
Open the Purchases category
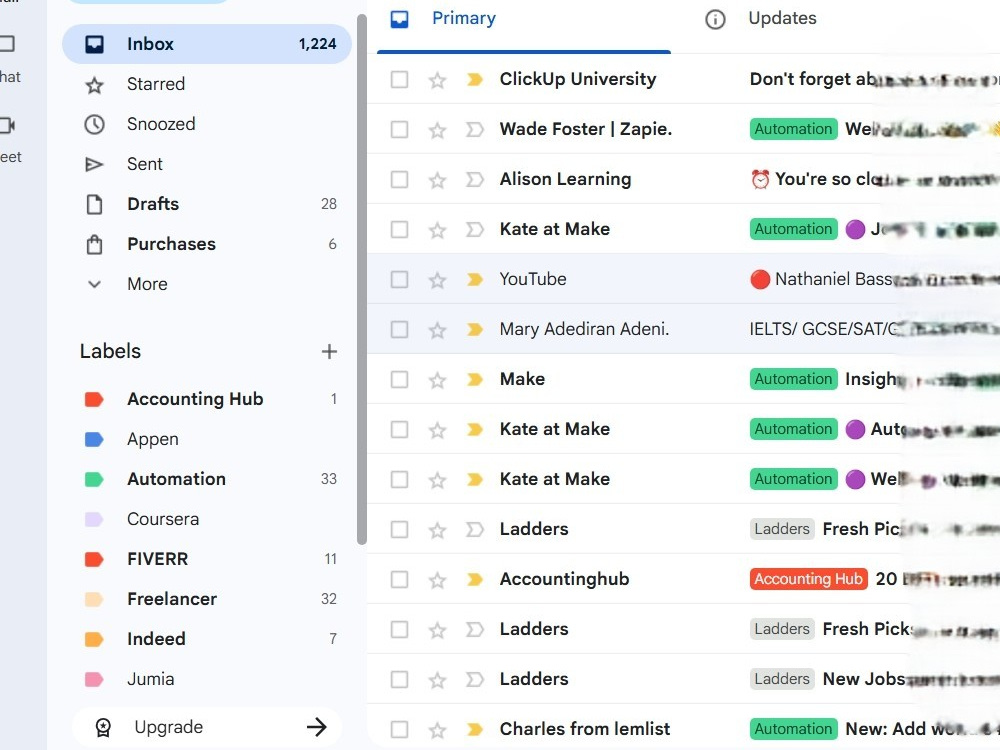tap(207, 244)
